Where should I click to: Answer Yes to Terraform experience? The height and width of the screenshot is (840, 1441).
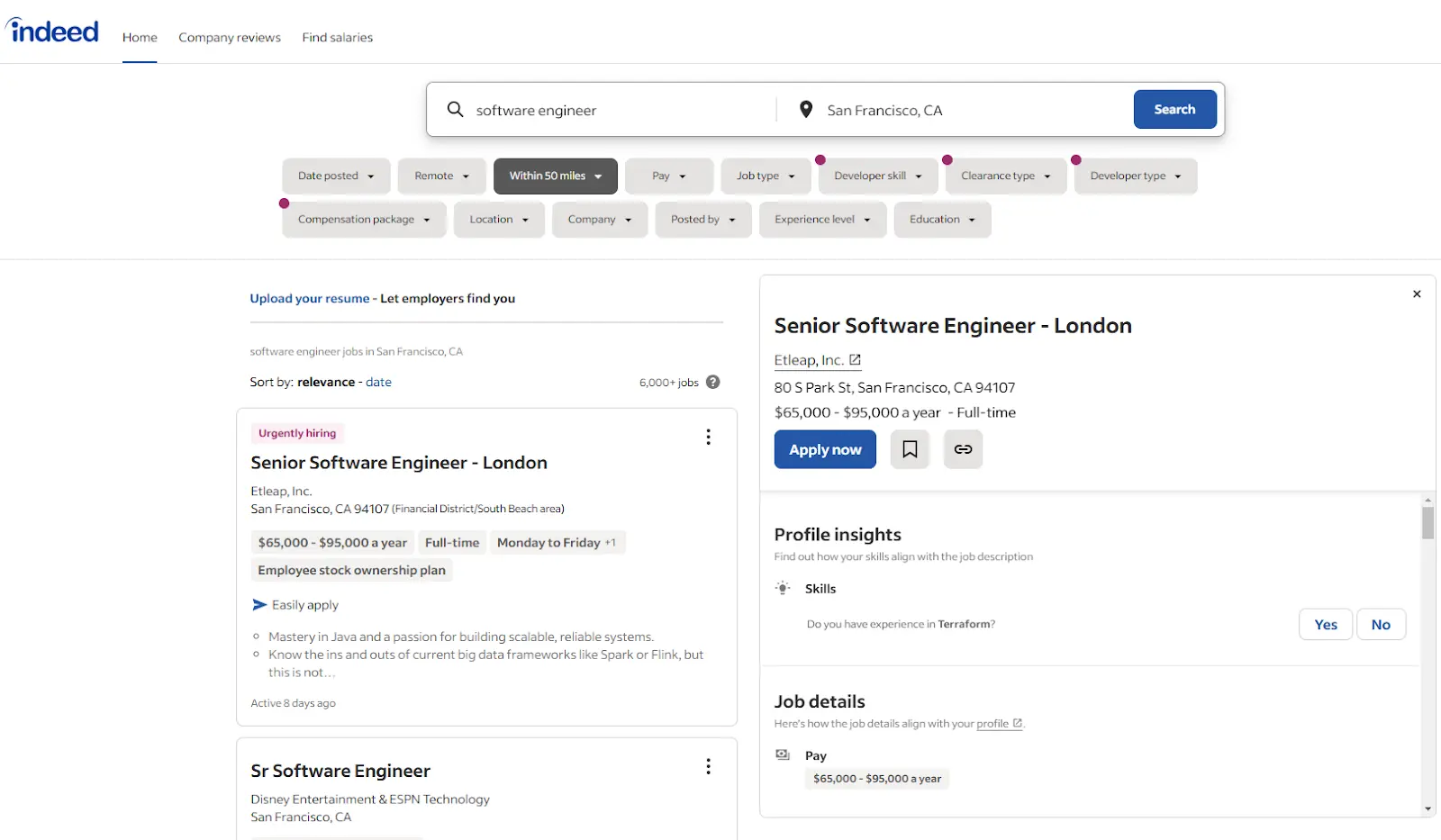point(1326,624)
